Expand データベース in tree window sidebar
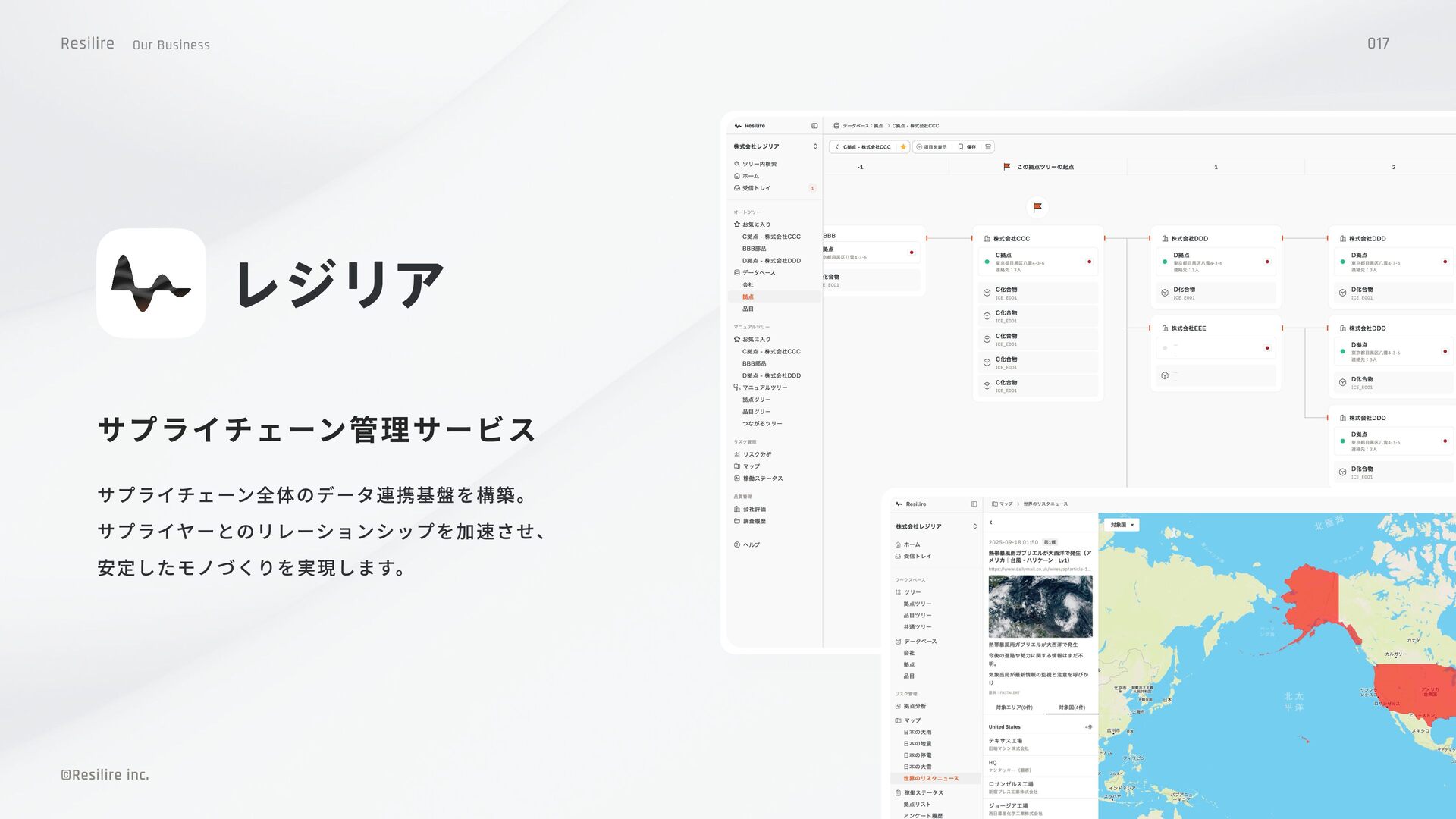The width and height of the screenshot is (1456, 819). [x=755, y=273]
